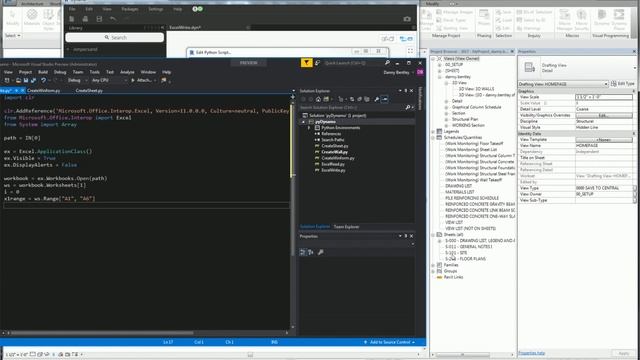Image resolution: width=640 pixels, height=360 pixels.
Task: Switch to the Team Explorer tab
Action: point(347,227)
